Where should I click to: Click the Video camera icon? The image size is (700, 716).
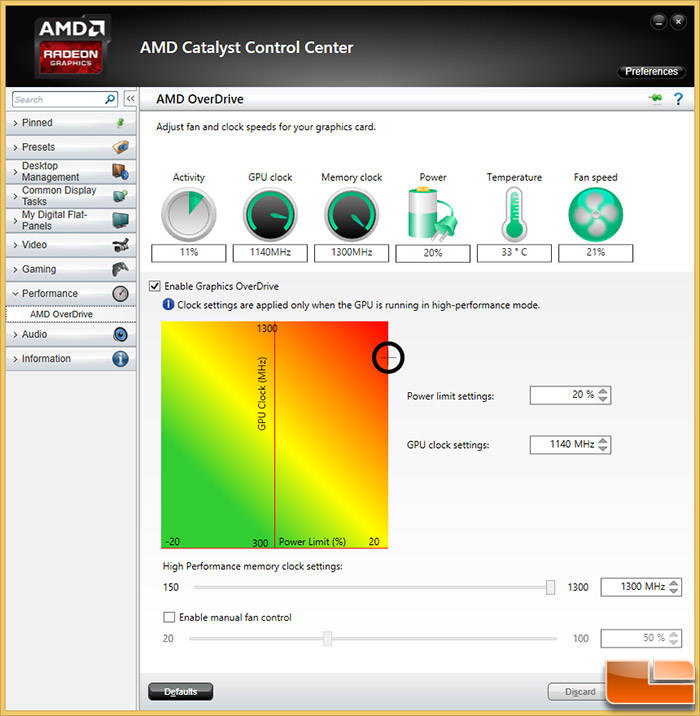(121, 245)
